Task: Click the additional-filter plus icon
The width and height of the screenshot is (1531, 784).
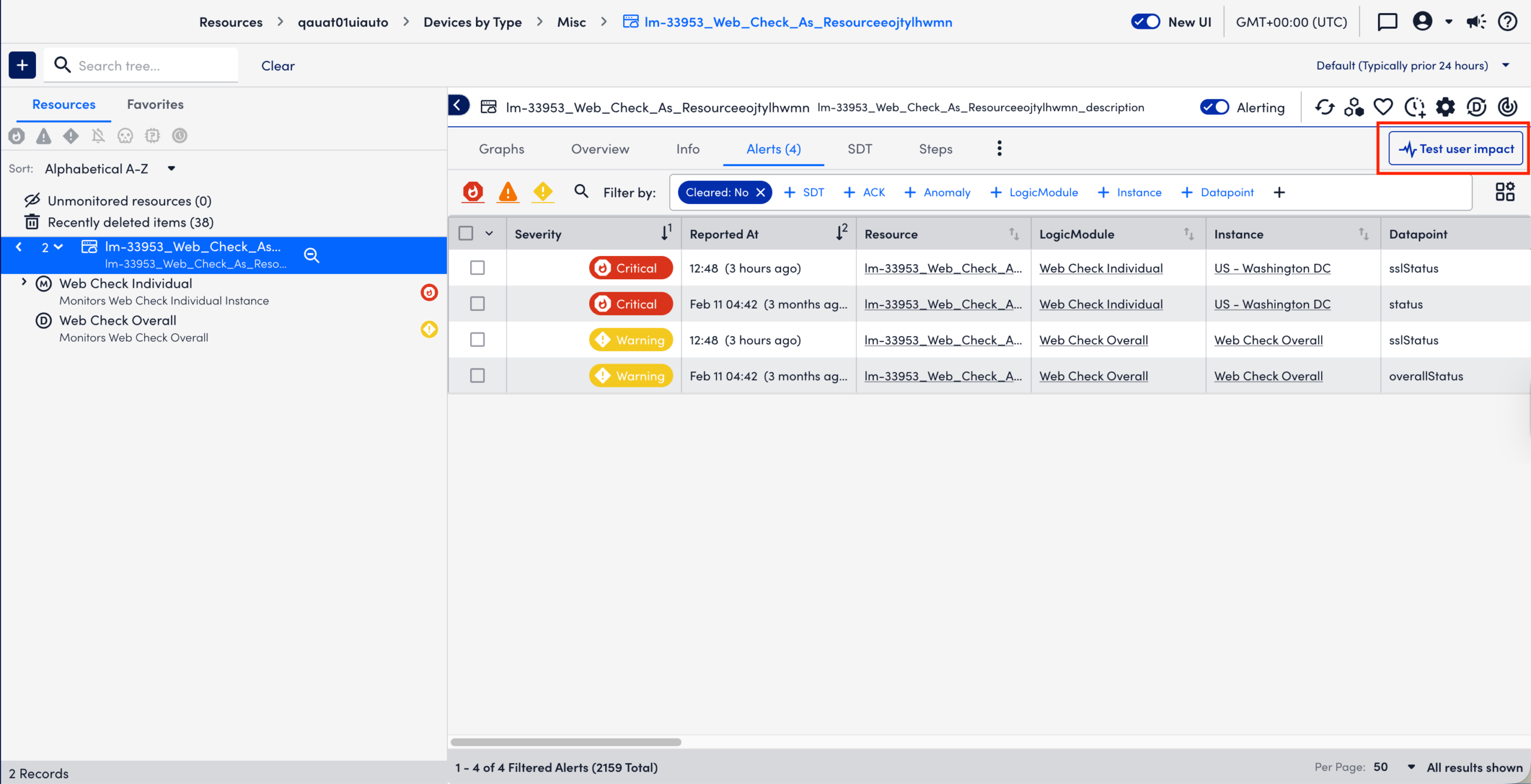Action: pyautogui.click(x=1279, y=192)
